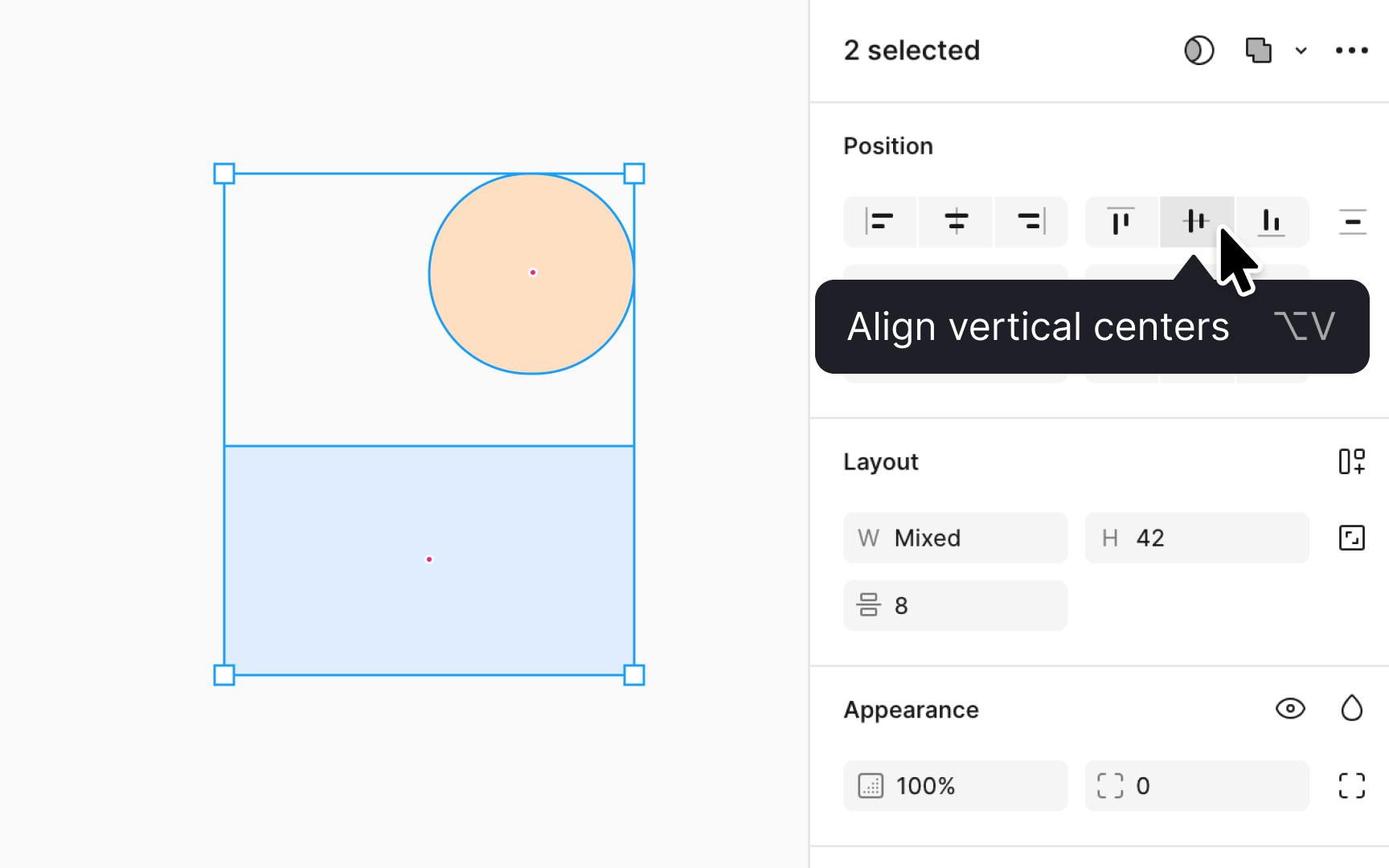Open the more options ellipsis menu
The image size is (1389, 868).
point(1351,50)
